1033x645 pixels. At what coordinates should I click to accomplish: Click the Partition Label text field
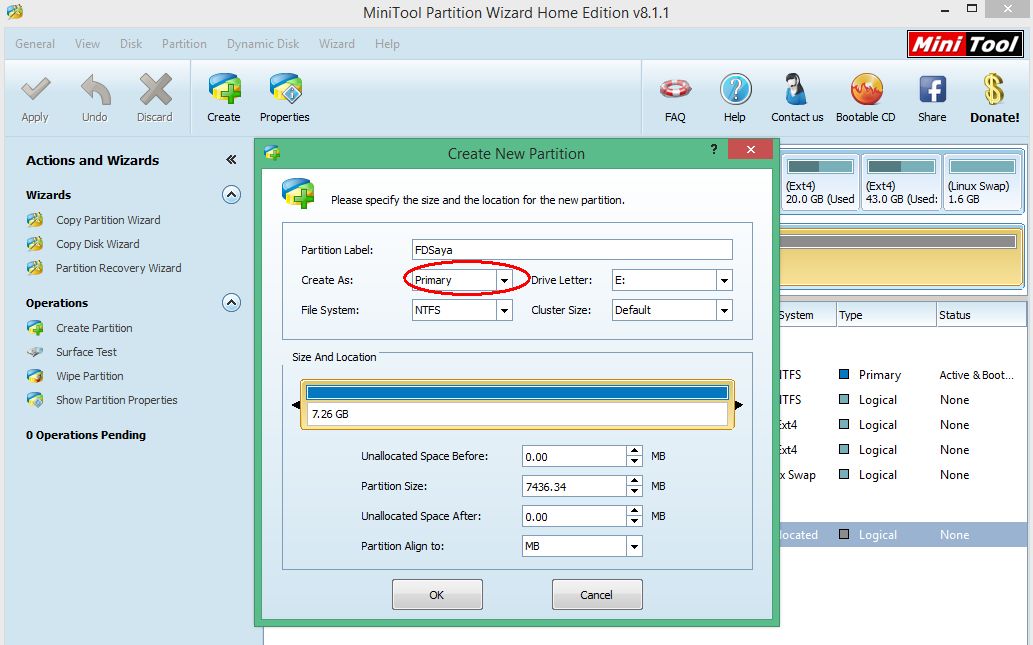pyautogui.click(x=572, y=250)
